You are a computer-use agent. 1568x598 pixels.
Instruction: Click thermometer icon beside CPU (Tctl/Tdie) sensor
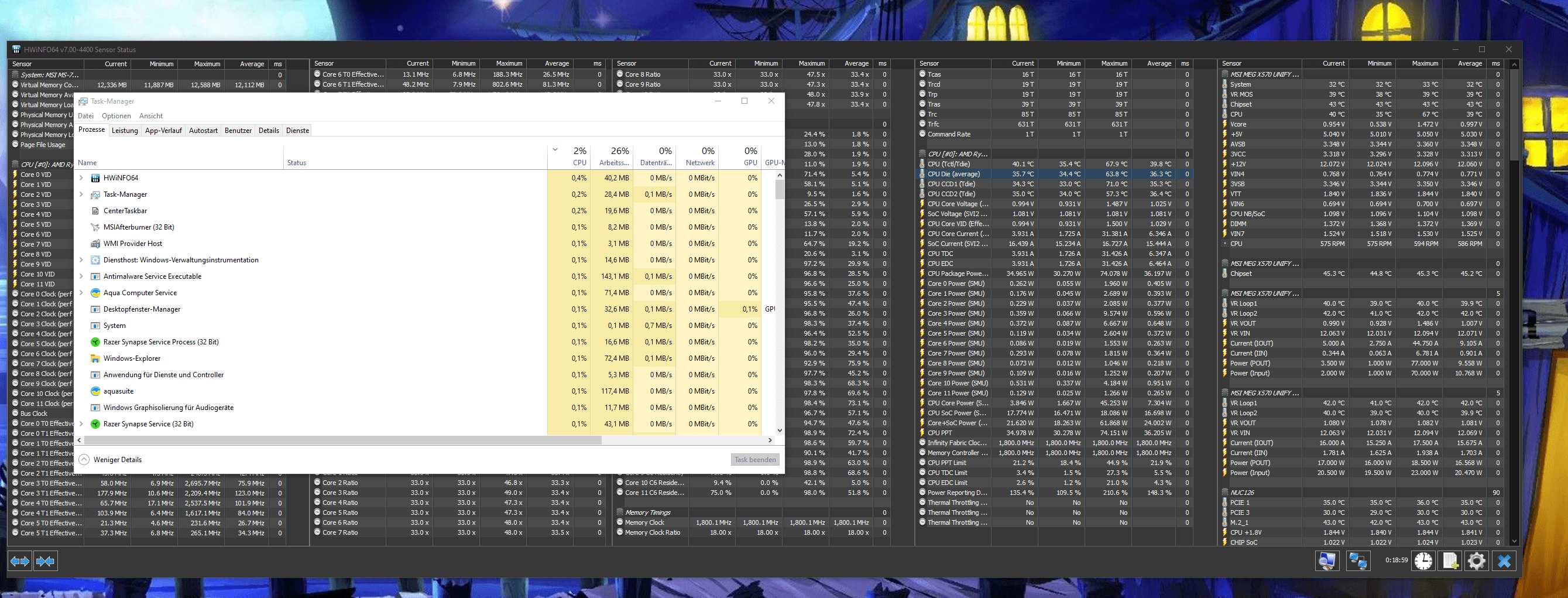[x=922, y=164]
